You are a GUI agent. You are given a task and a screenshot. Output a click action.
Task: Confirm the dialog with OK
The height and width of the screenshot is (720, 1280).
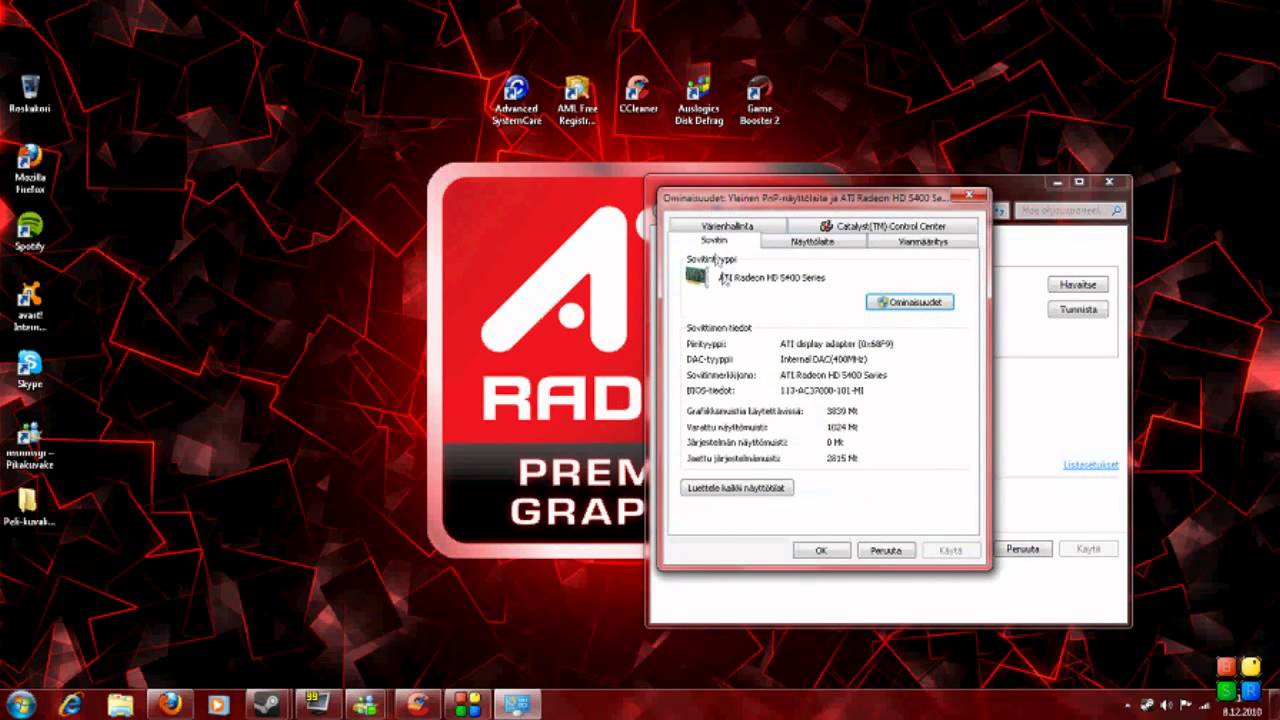[821, 550]
